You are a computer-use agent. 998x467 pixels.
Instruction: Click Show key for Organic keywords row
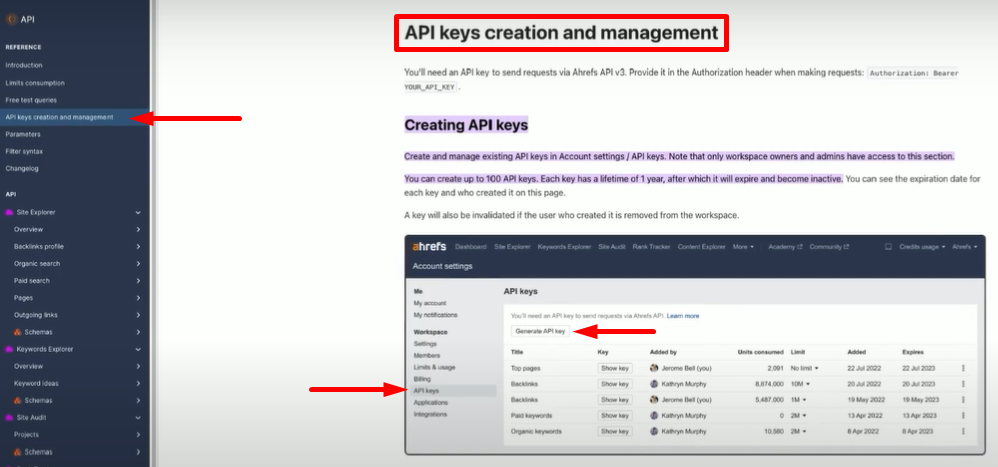pos(615,431)
